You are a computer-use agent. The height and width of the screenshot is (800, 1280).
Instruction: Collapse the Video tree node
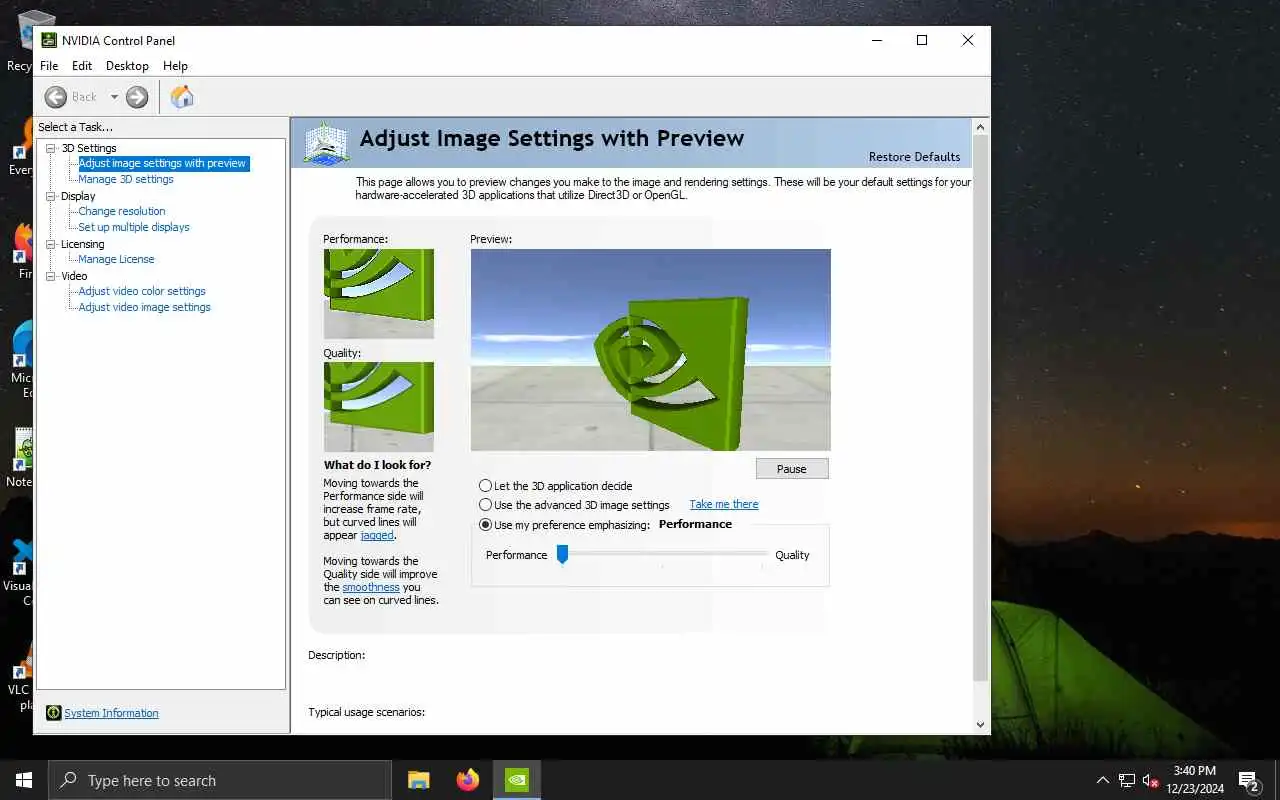pos(51,276)
